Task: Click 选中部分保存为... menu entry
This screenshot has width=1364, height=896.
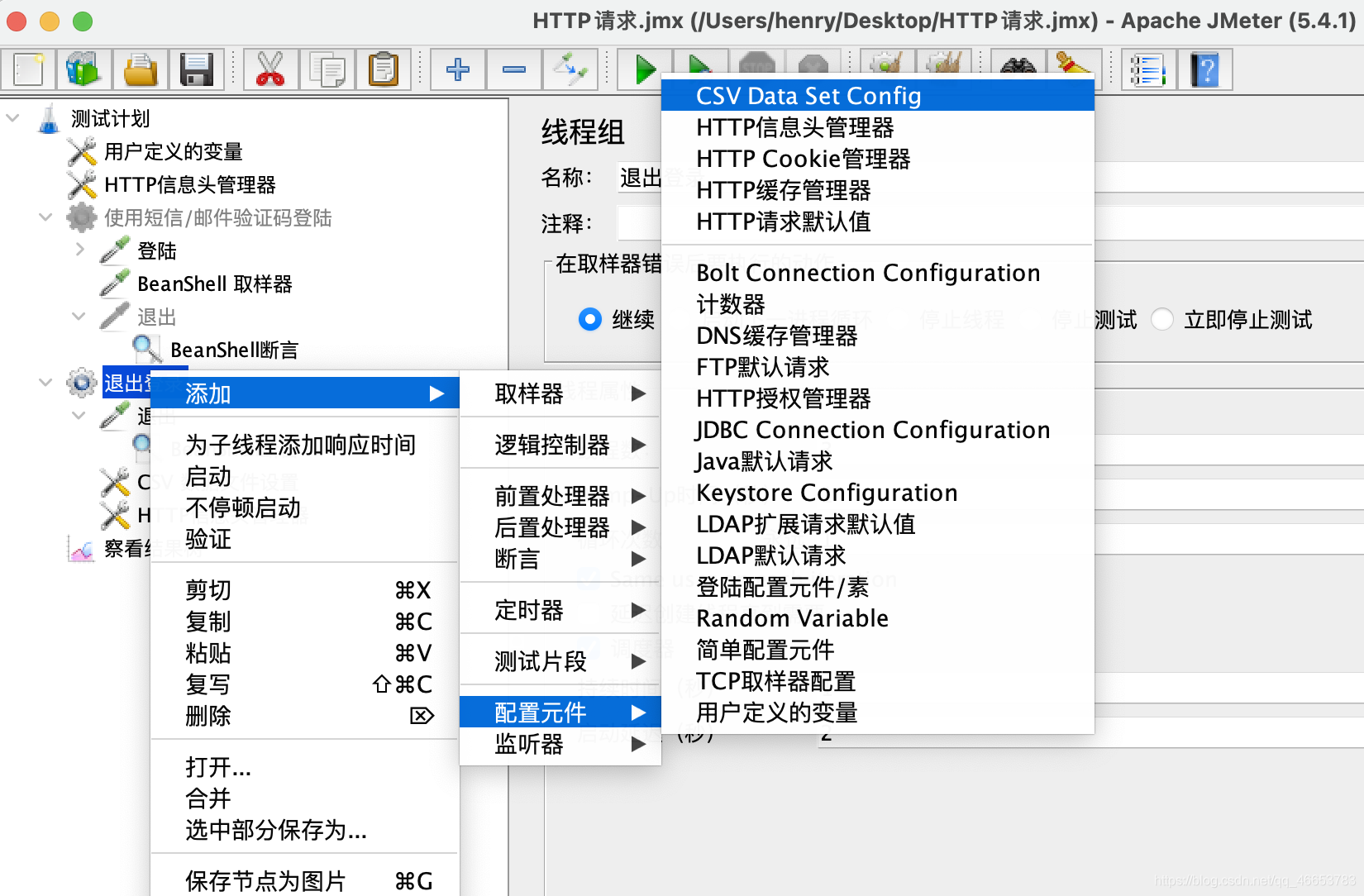Action: 305,830
